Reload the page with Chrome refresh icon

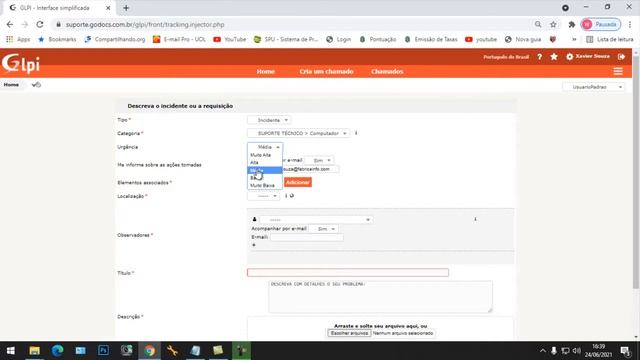coord(40,24)
